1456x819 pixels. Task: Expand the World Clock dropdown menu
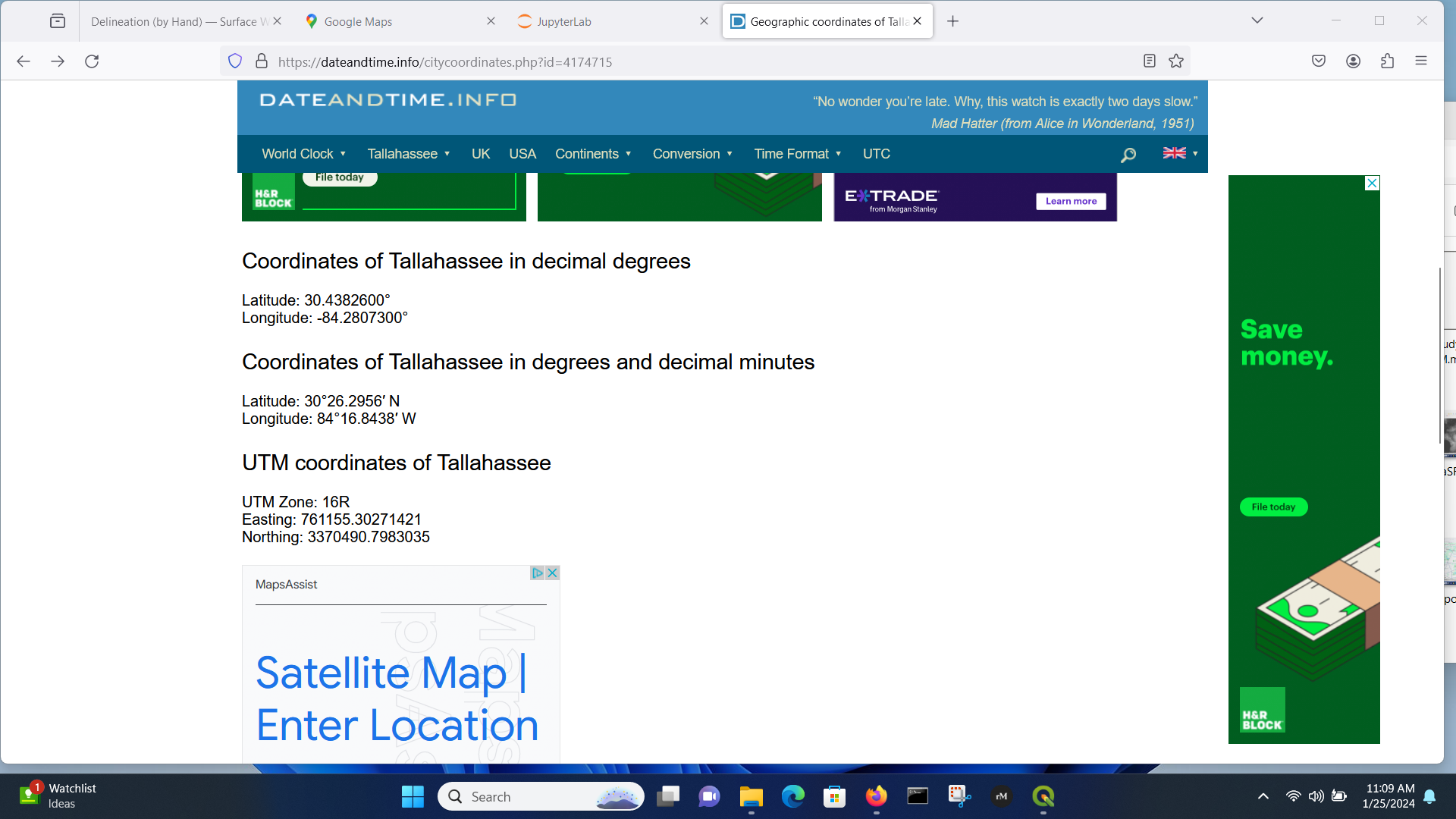(x=304, y=154)
